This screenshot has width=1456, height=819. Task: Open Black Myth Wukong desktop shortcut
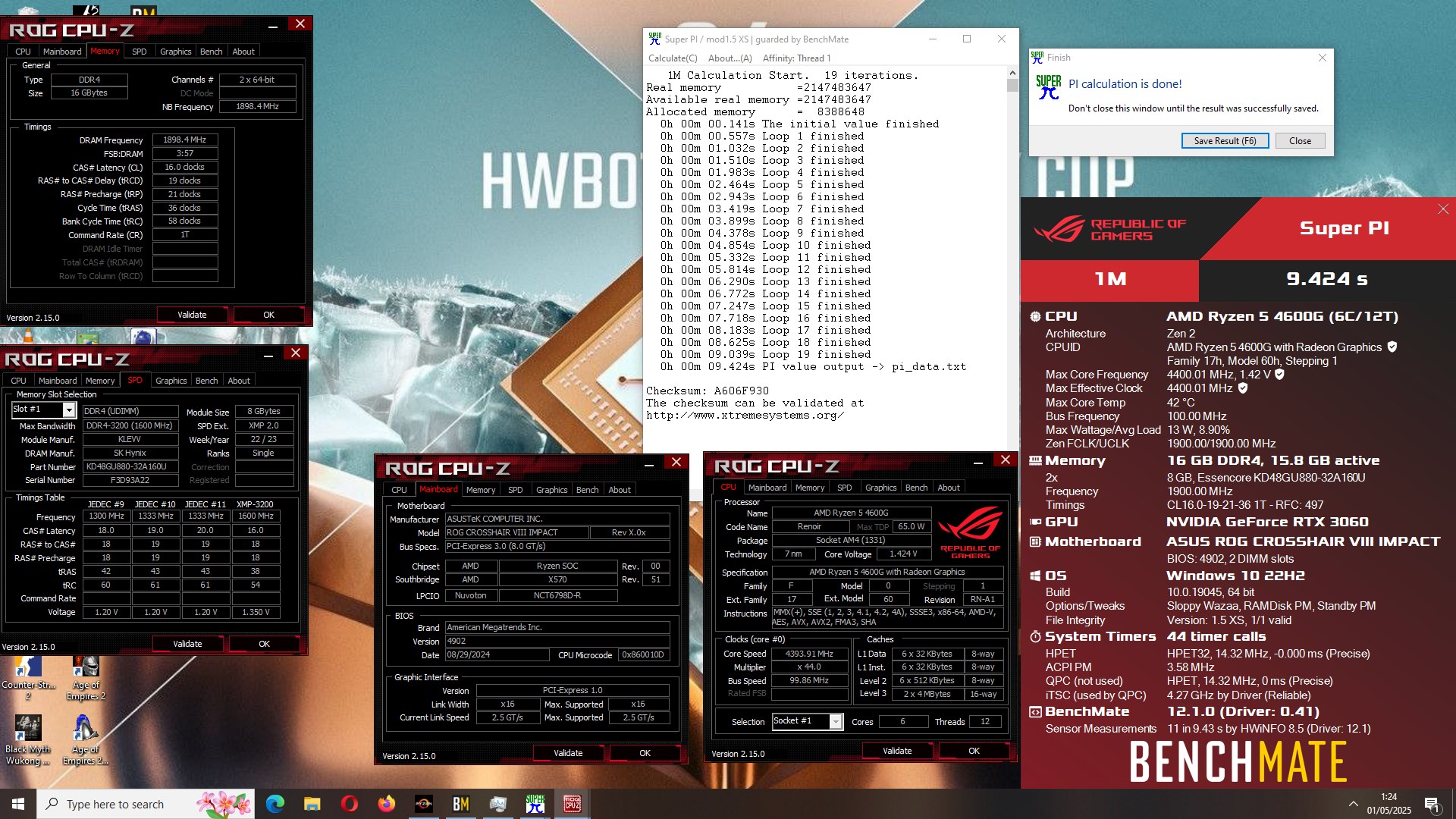28,739
